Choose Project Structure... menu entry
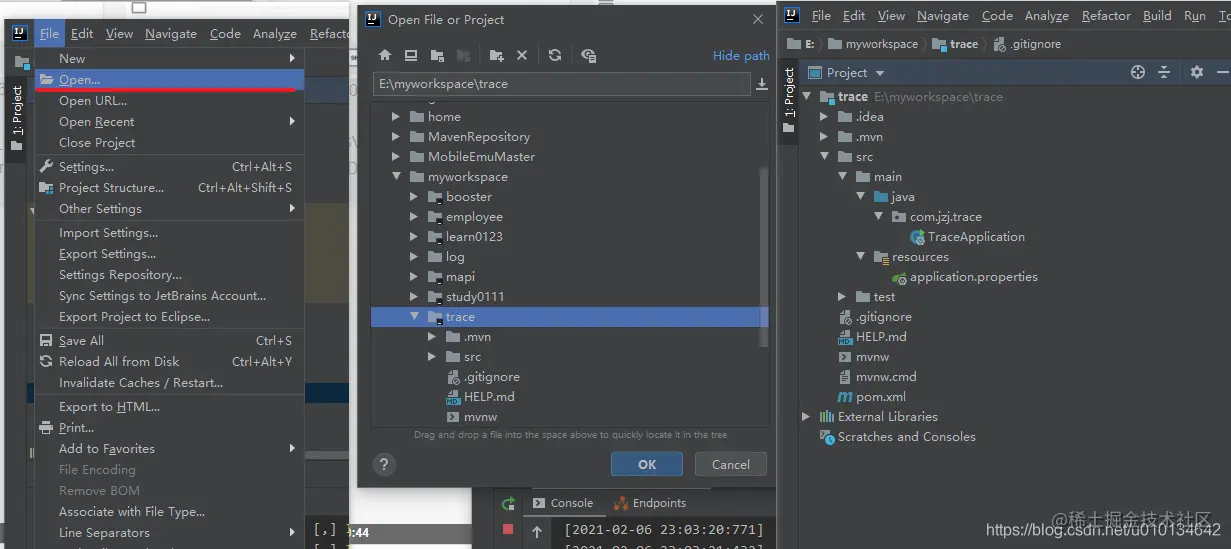The height and width of the screenshot is (549, 1231). (169, 187)
